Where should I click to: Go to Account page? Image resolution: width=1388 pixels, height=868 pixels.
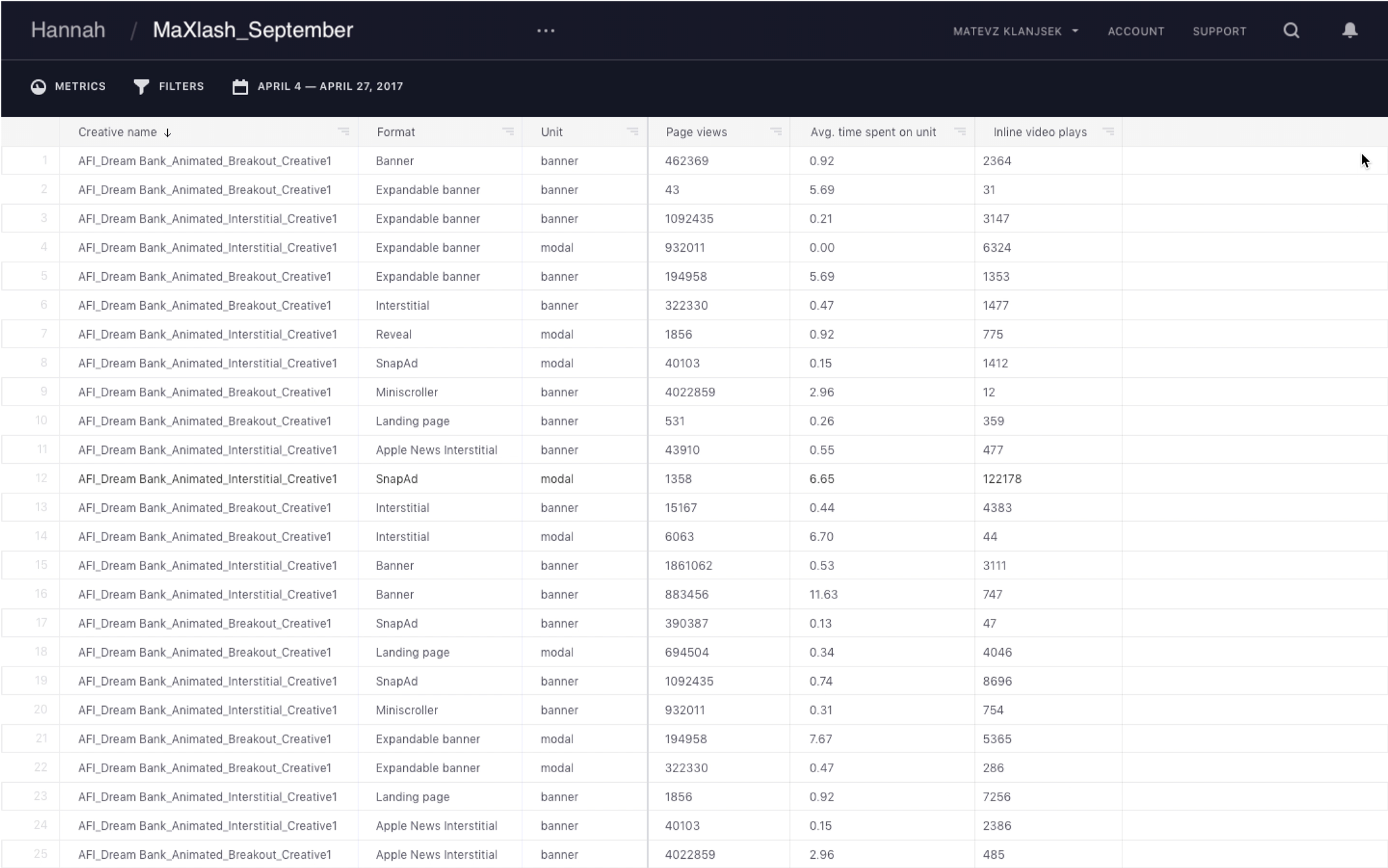(x=1136, y=31)
